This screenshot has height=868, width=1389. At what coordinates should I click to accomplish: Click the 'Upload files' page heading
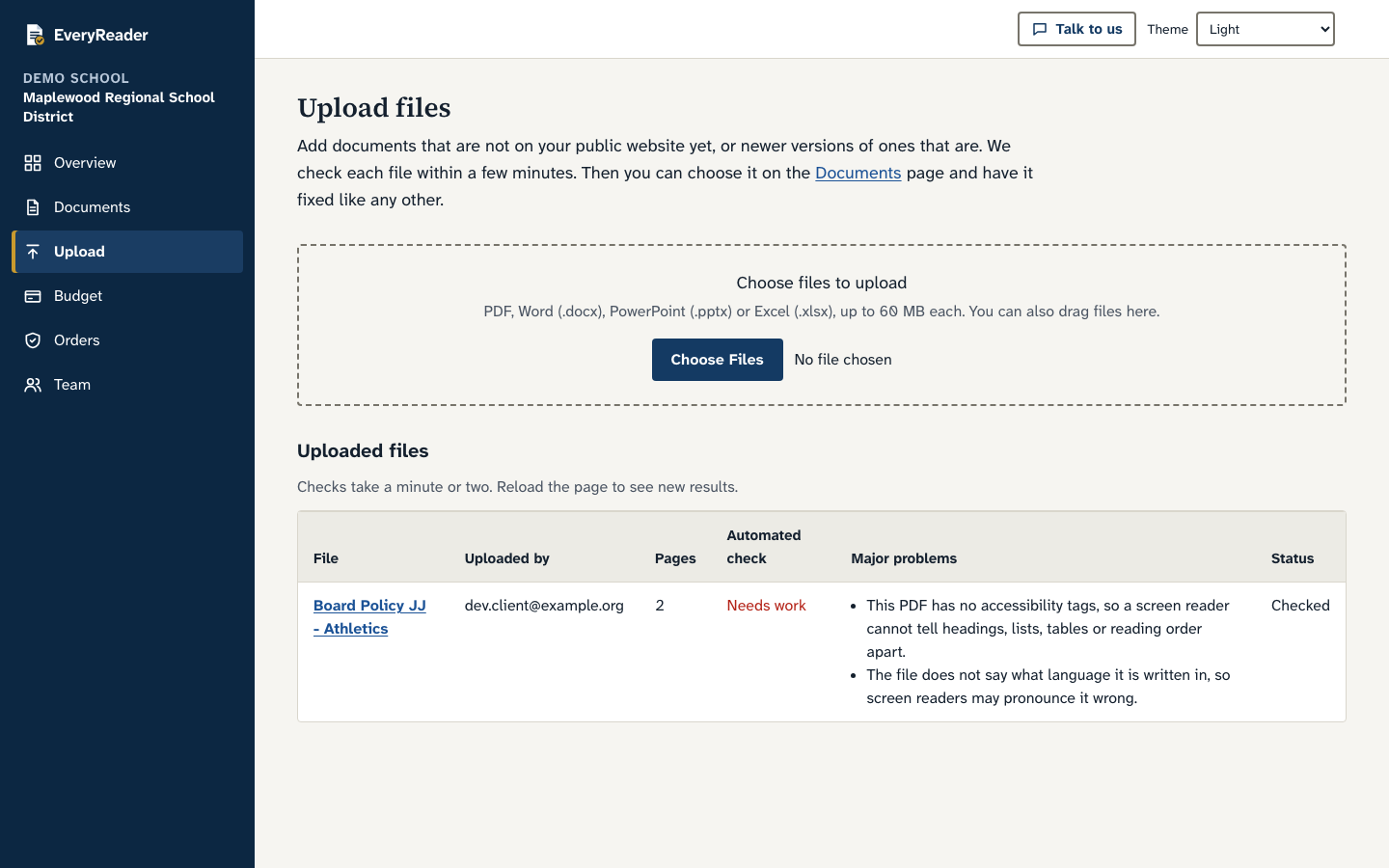pyautogui.click(x=374, y=108)
